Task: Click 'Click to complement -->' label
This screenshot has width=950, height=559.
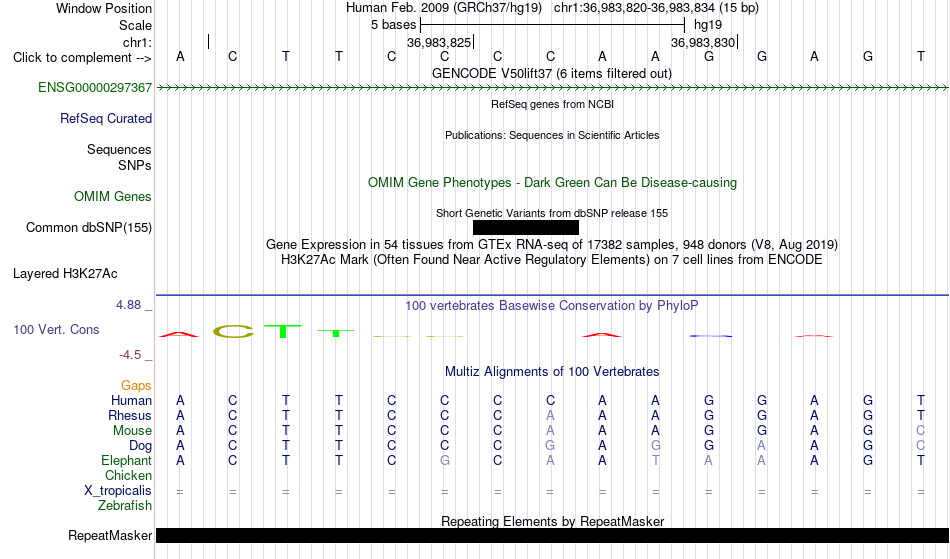Action: pyautogui.click(x=82, y=58)
